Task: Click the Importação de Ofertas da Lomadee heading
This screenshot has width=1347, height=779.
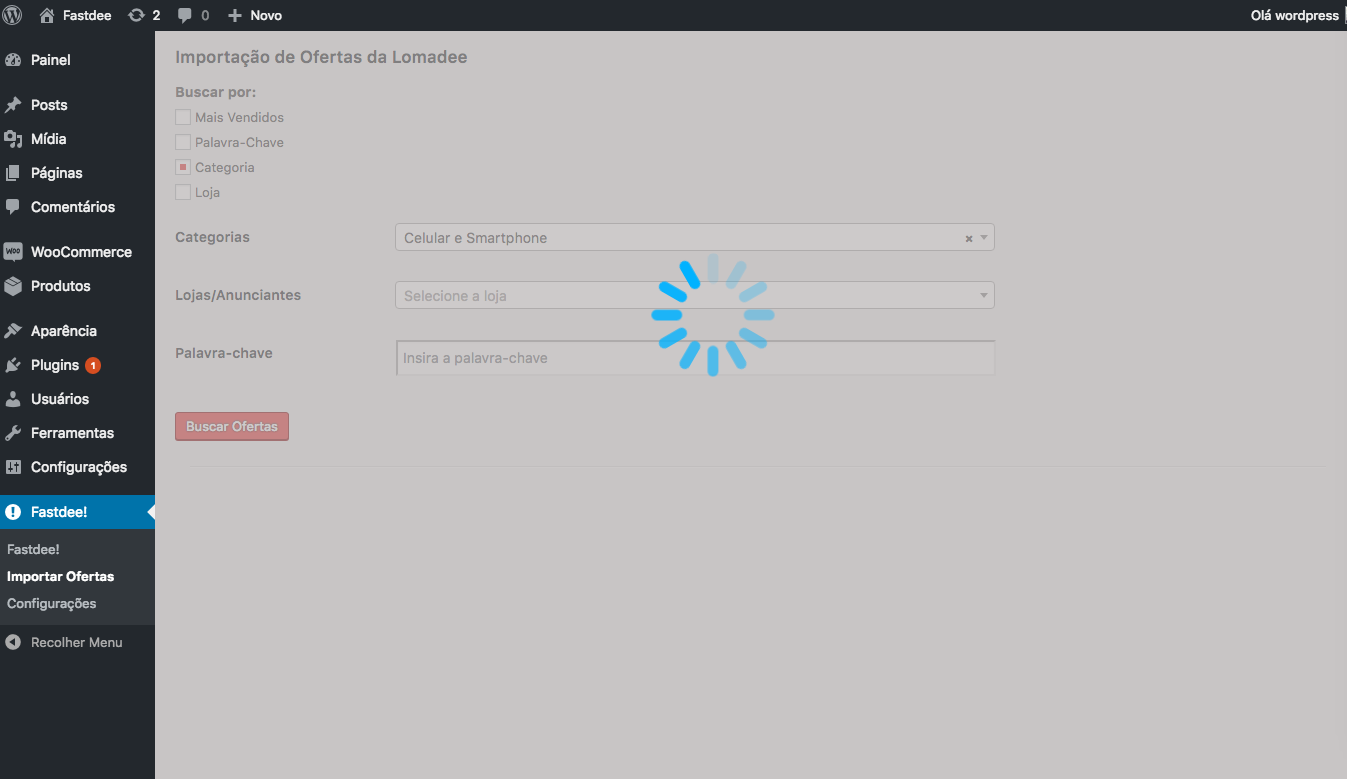Action: (321, 57)
